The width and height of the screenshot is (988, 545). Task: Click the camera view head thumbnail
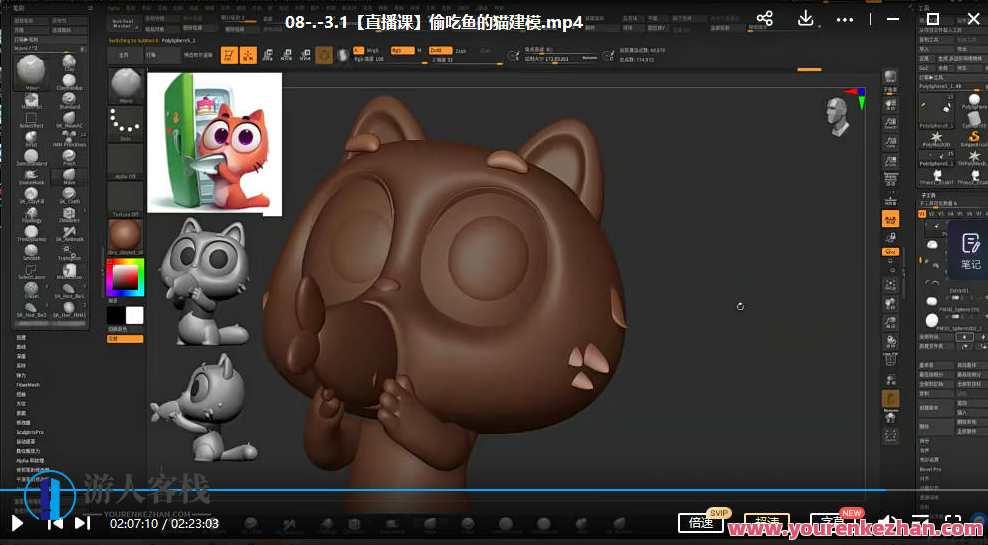point(837,117)
